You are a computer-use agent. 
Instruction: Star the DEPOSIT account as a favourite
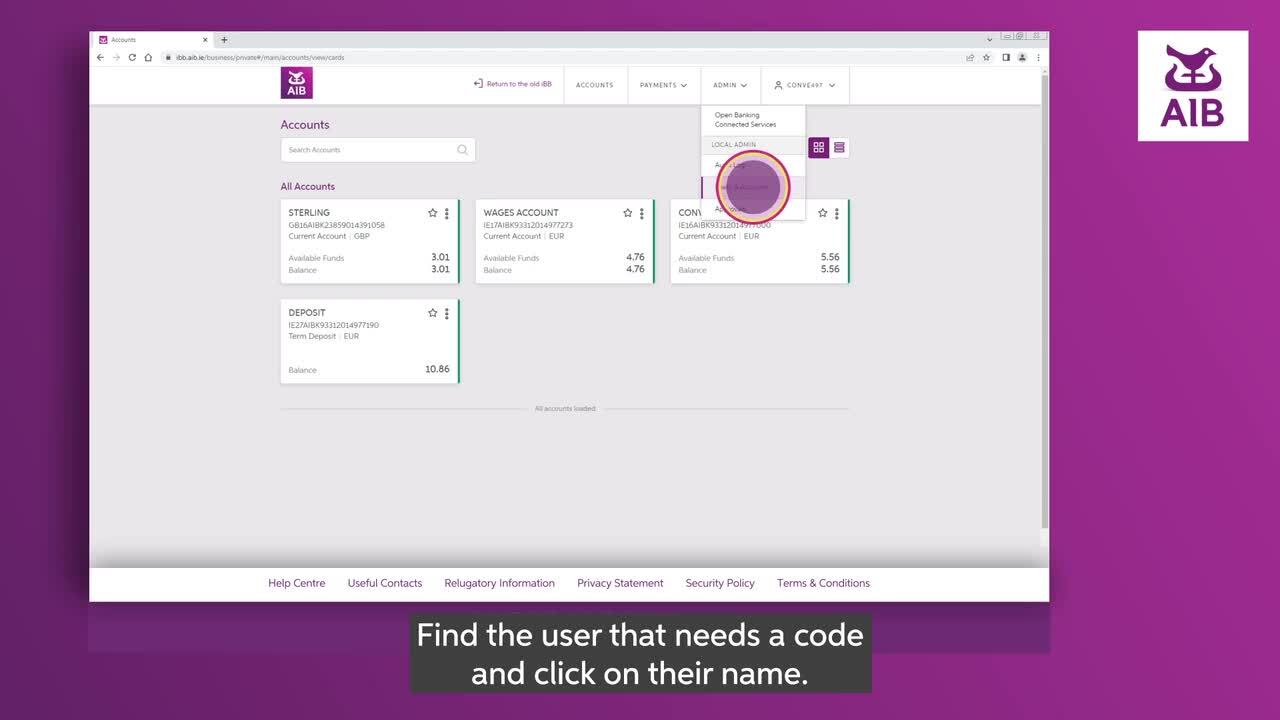432,313
